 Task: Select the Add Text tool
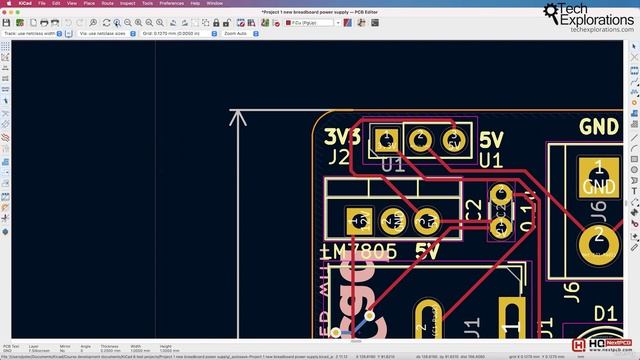coord(634,191)
